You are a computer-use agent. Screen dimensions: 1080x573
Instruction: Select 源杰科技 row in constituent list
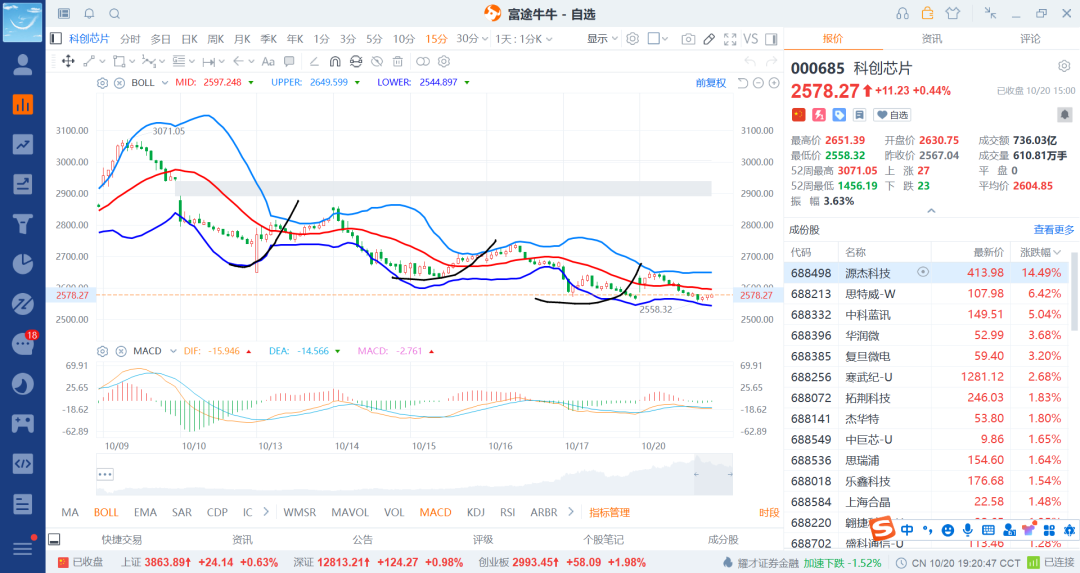click(x=866, y=272)
